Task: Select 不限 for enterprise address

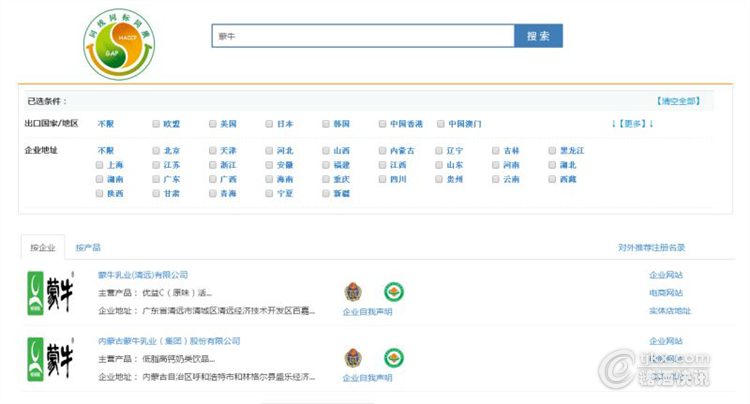Action: click(x=106, y=151)
